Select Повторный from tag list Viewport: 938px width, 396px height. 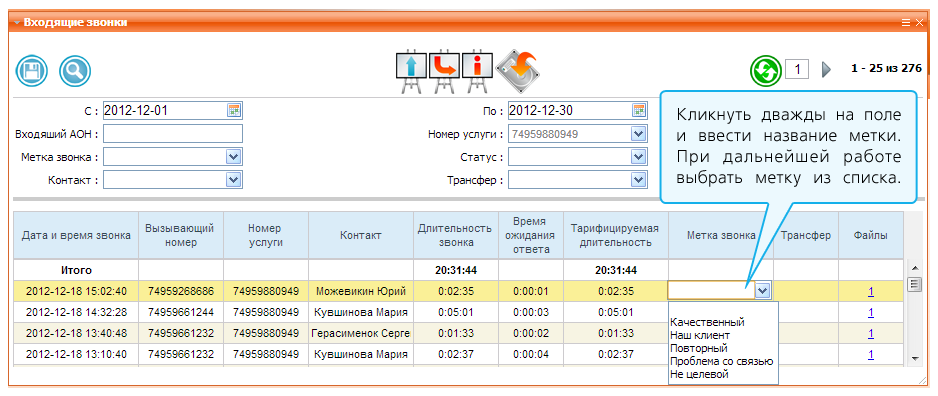[x=699, y=348]
